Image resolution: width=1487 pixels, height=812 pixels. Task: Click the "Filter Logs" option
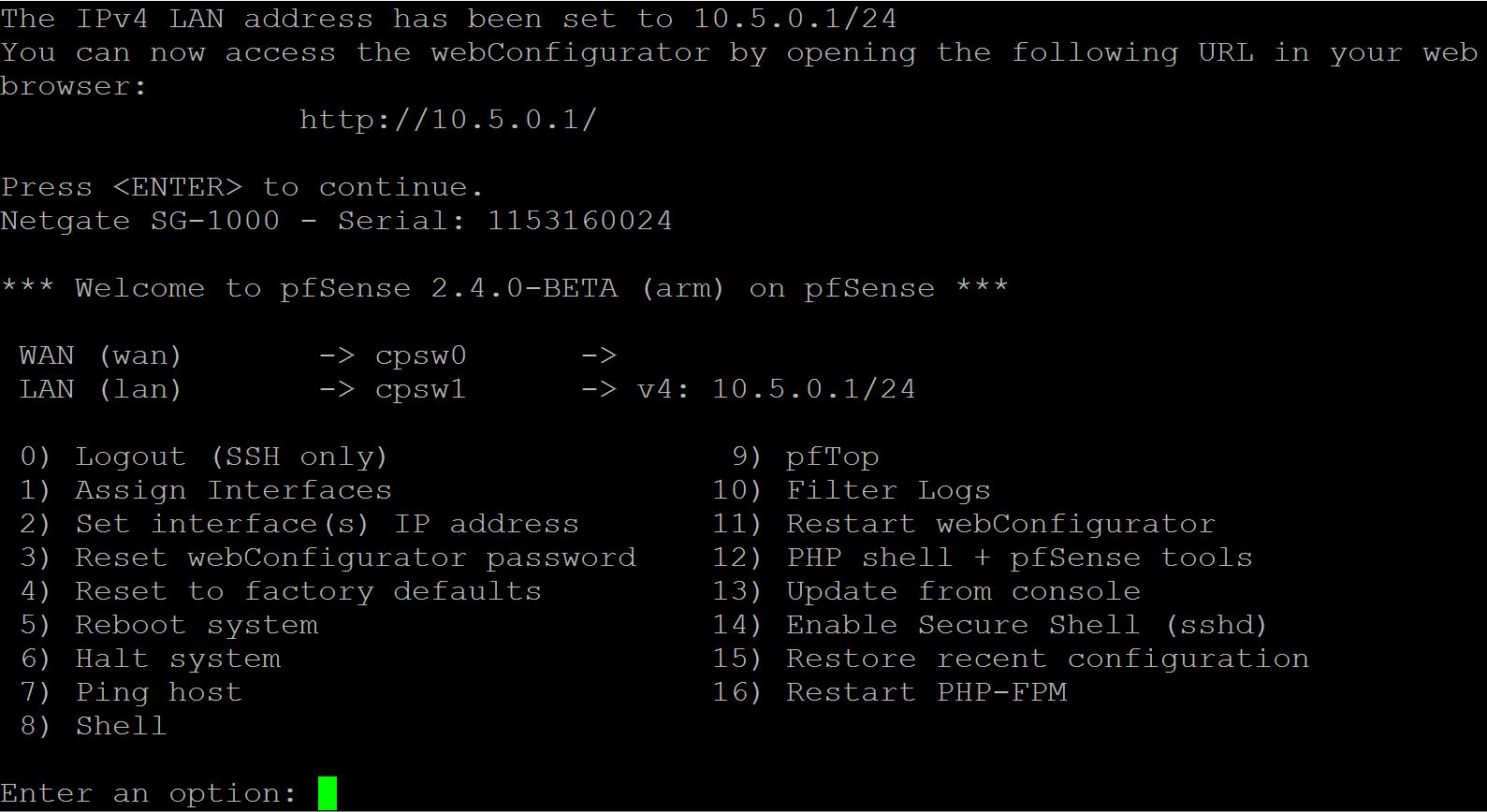(x=887, y=491)
